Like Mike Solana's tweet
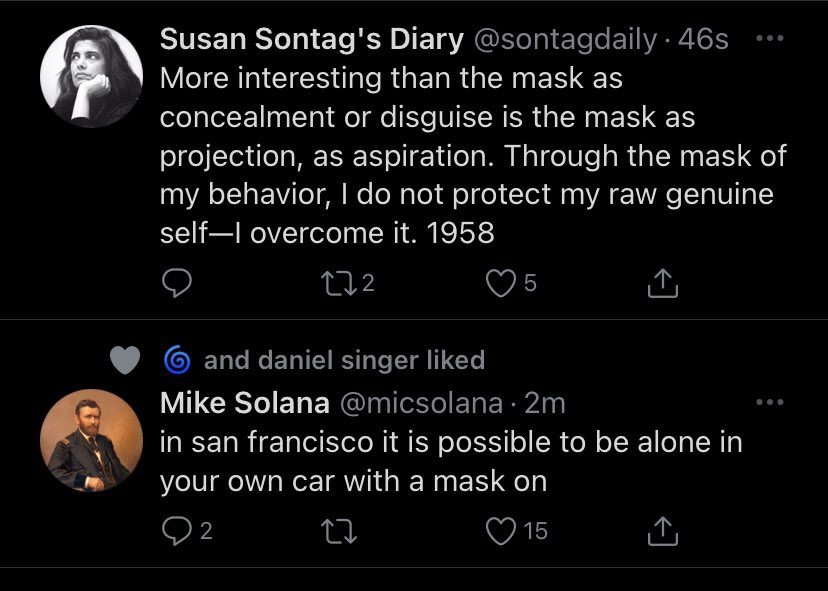Viewport: 828px width, 591px height. (499, 531)
